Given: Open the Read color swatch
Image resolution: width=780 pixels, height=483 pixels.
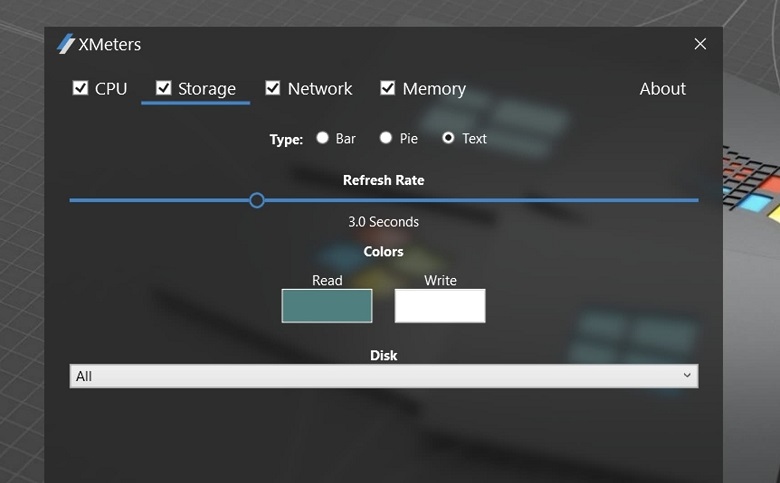Looking at the screenshot, I should [x=327, y=306].
